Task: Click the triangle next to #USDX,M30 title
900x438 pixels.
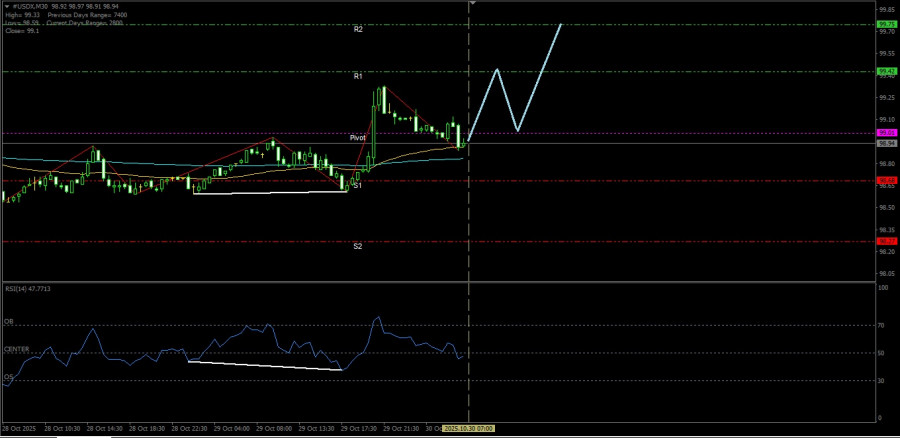Action: tap(5, 4)
